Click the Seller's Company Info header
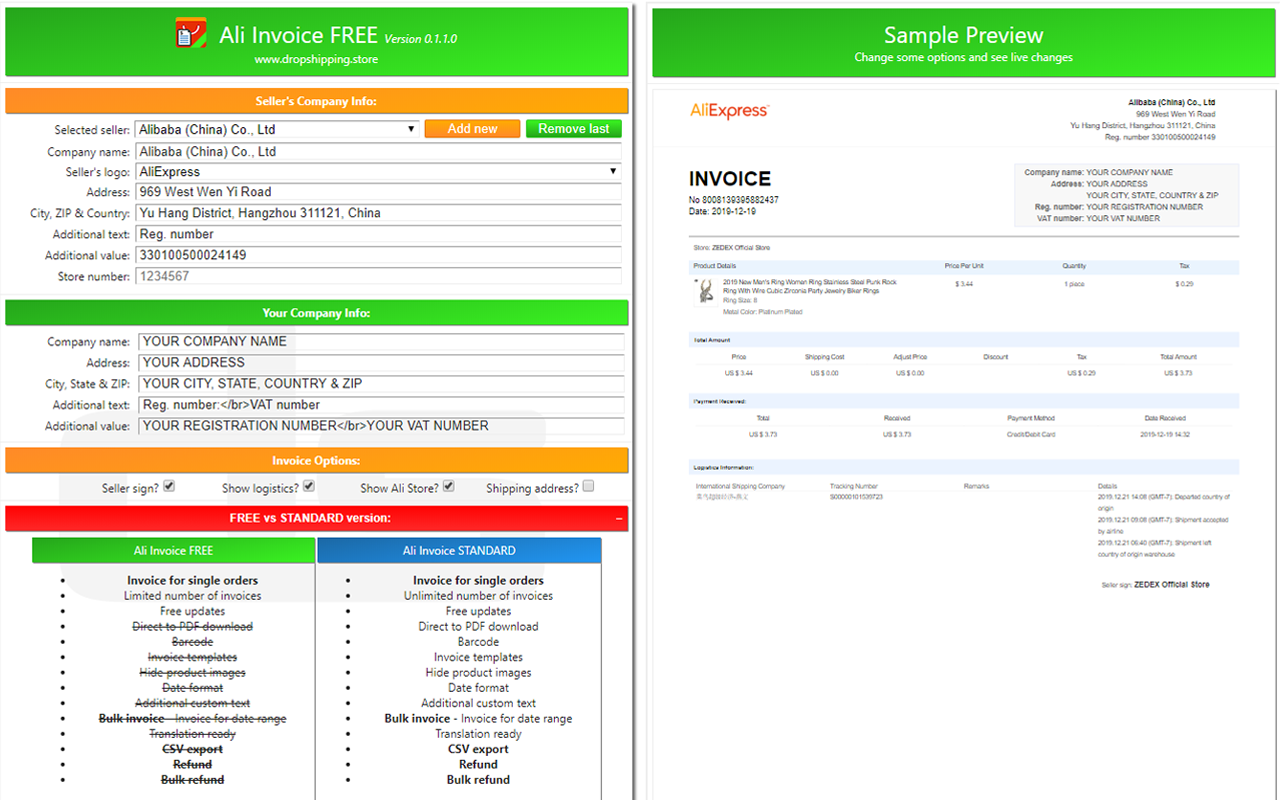This screenshot has height=800, width=1280. [317, 101]
